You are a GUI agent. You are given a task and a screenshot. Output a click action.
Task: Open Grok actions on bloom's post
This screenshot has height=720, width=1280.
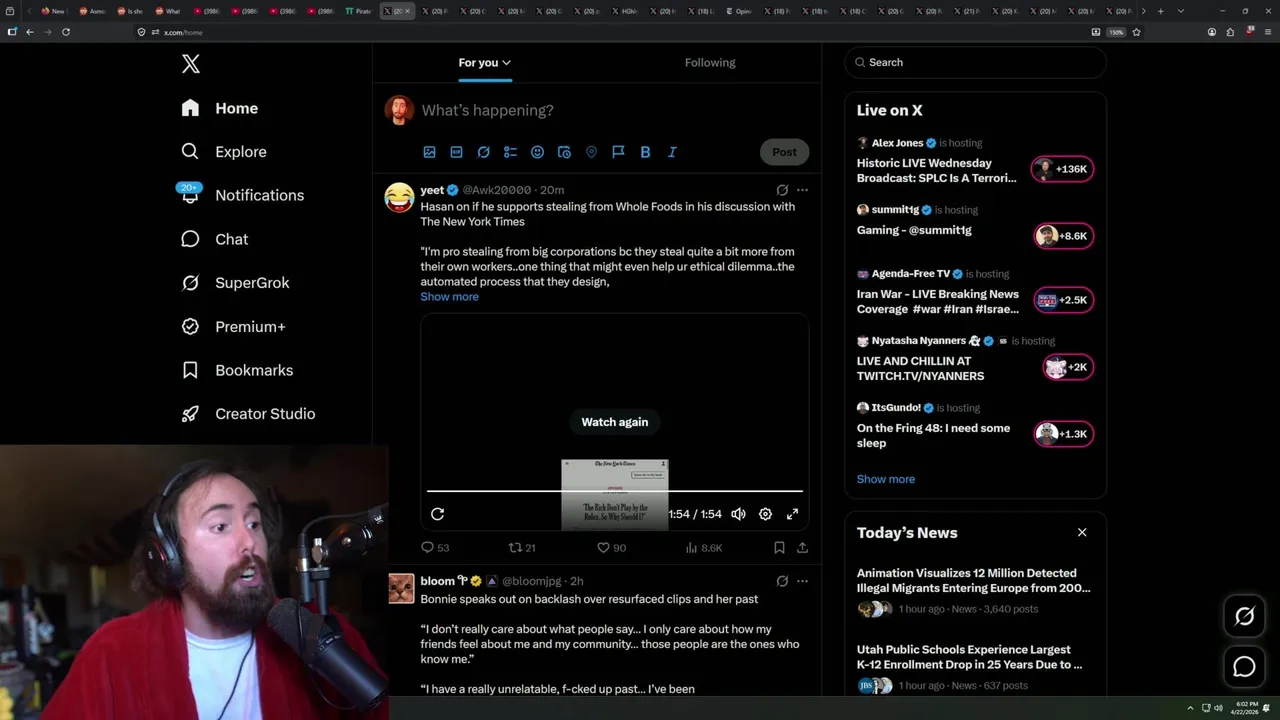click(x=782, y=581)
